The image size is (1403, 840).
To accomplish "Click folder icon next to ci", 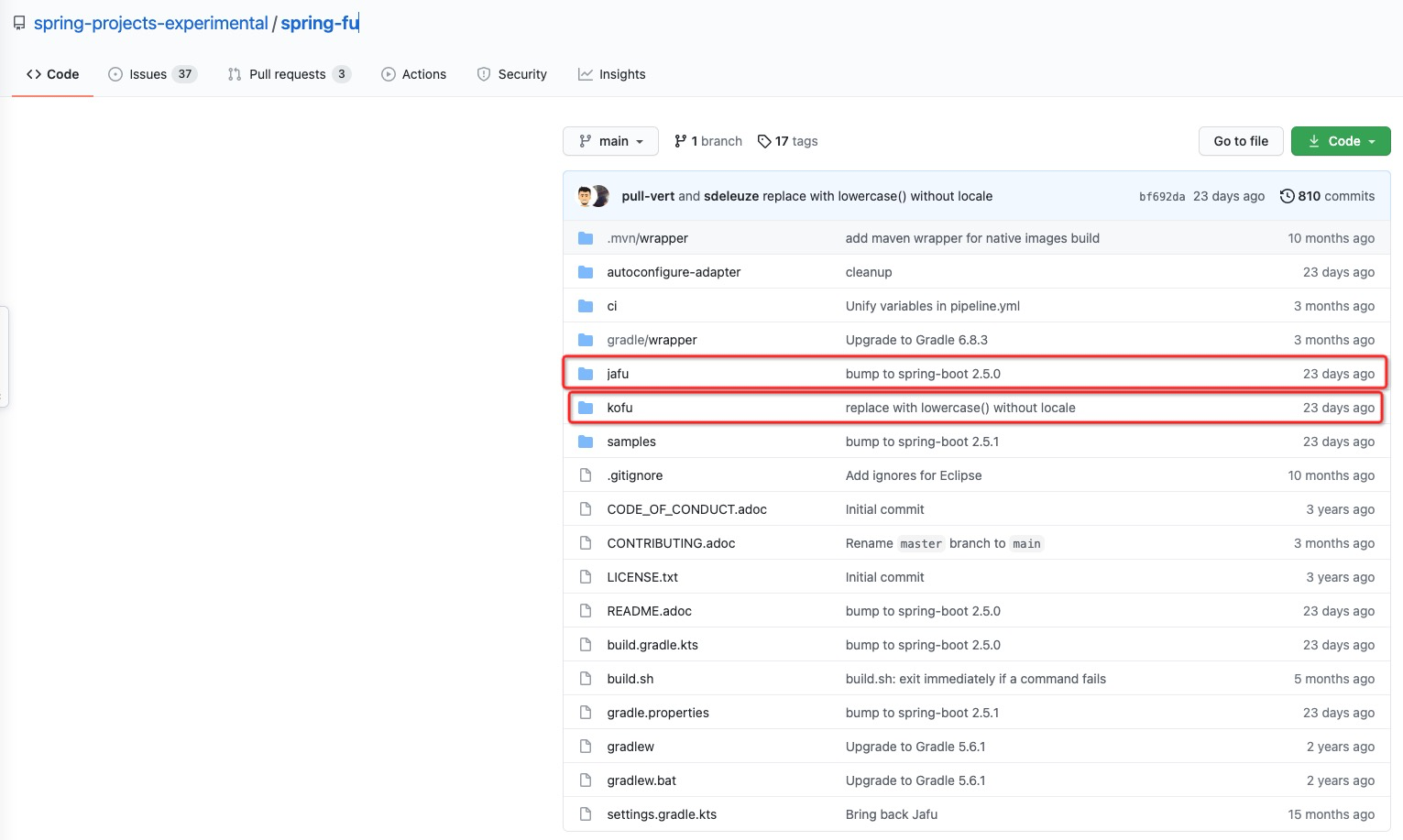I will click(586, 306).
